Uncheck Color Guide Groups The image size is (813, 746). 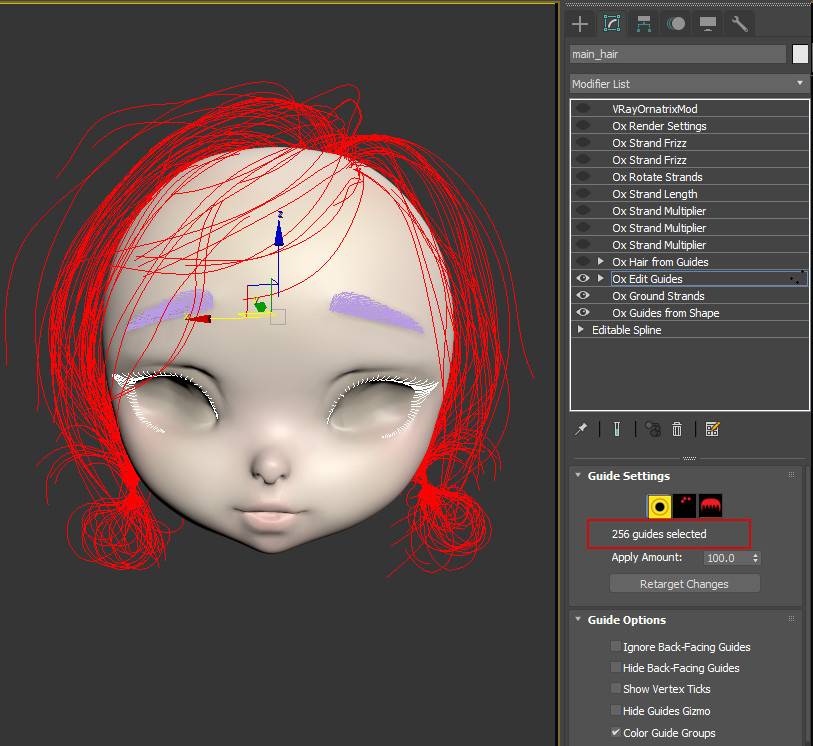(615, 733)
